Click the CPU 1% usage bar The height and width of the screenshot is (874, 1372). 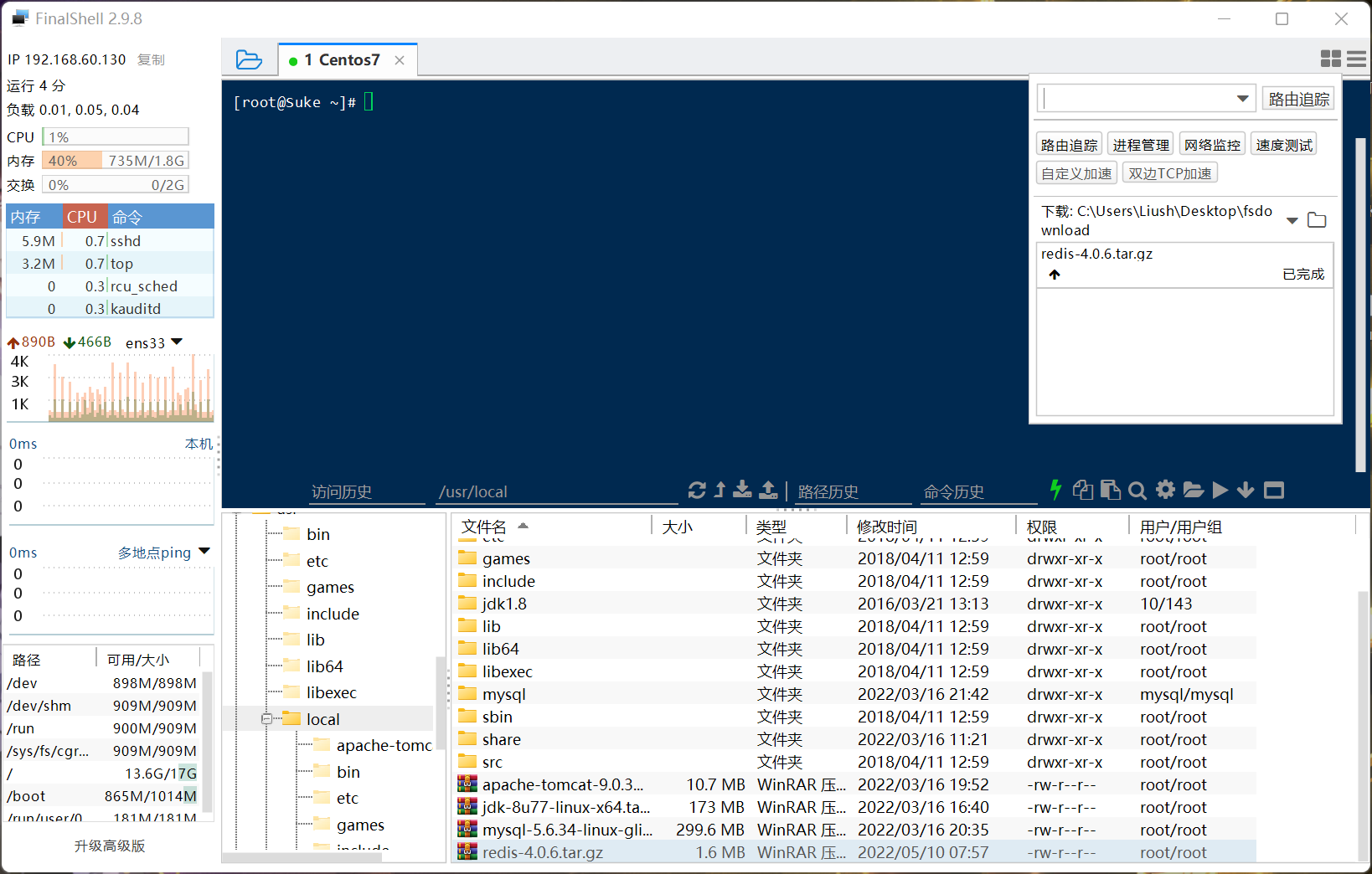pyautogui.click(x=116, y=136)
